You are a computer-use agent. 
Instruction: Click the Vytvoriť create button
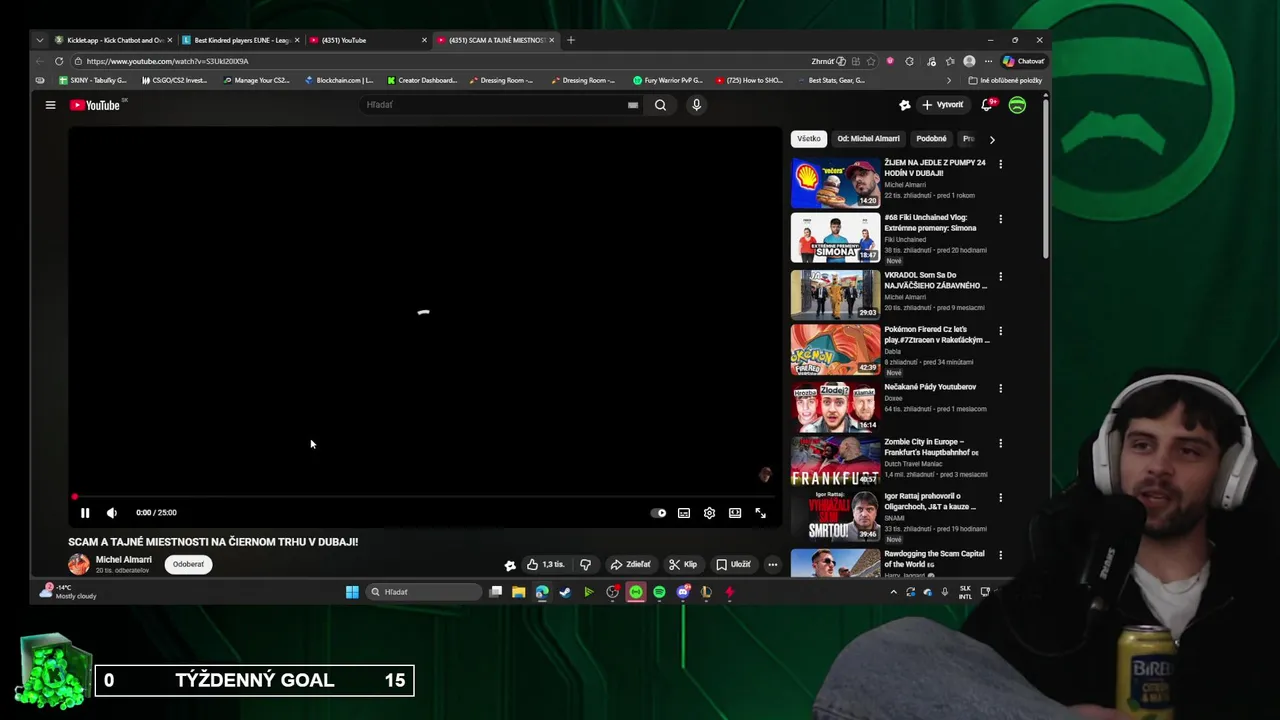point(943,105)
